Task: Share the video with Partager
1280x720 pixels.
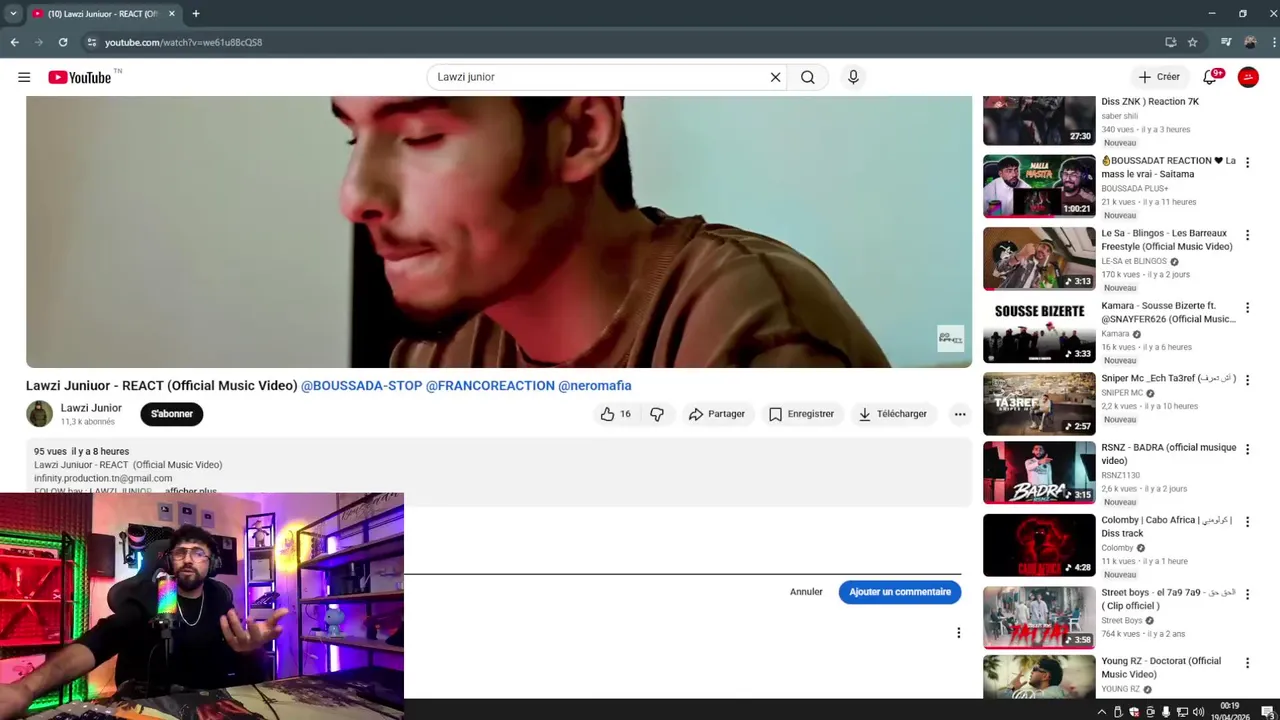Action: (716, 414)
